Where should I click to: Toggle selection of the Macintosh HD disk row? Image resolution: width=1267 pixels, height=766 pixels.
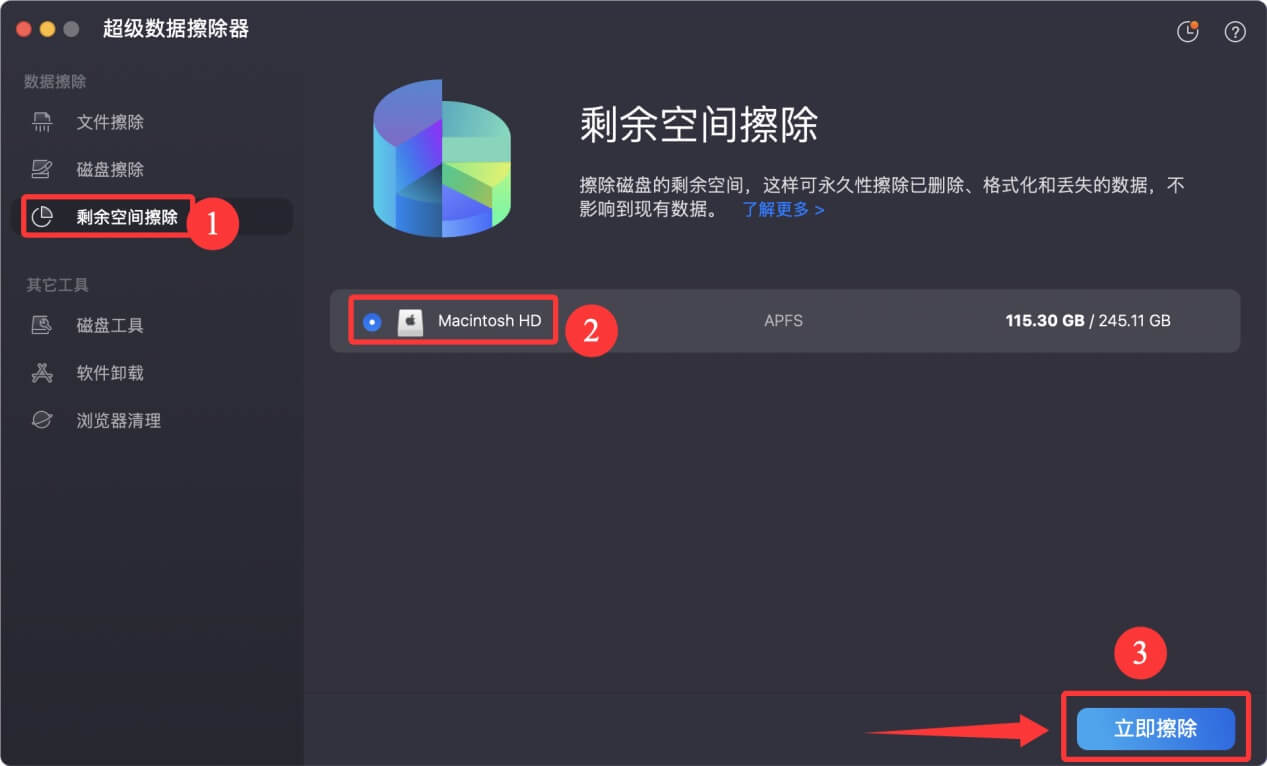[x=700, y=320]
